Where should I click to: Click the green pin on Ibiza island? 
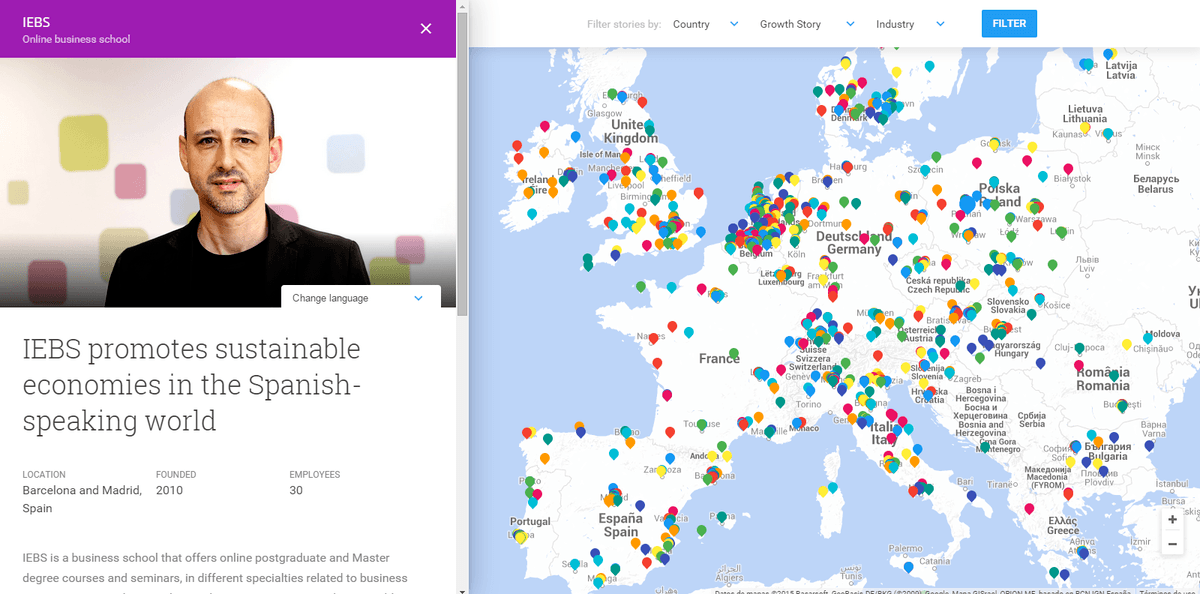click(701, 530)
